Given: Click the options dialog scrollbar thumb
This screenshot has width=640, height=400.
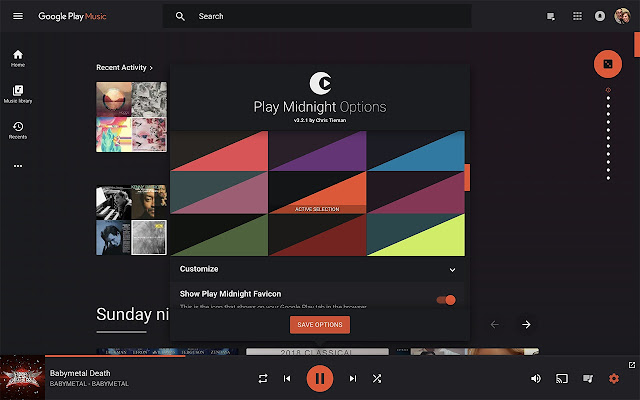Looking at the screenshot, I should click(467, 178).
